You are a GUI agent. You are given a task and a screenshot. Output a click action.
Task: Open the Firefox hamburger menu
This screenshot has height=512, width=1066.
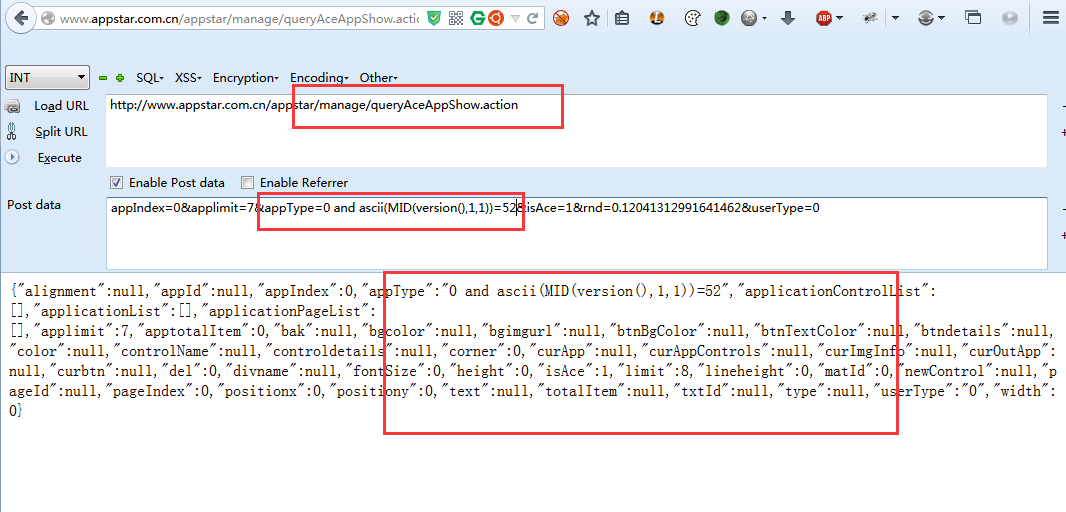coord(1051,19)
